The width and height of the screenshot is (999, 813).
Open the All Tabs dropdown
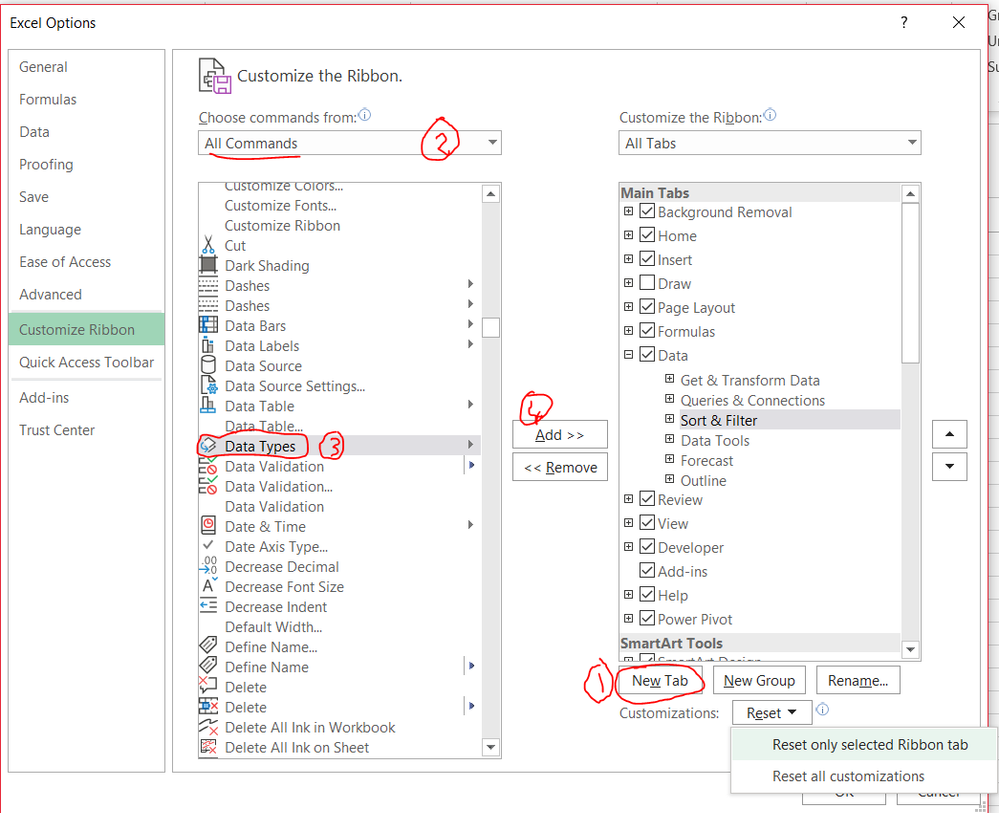tap(770, 143)
